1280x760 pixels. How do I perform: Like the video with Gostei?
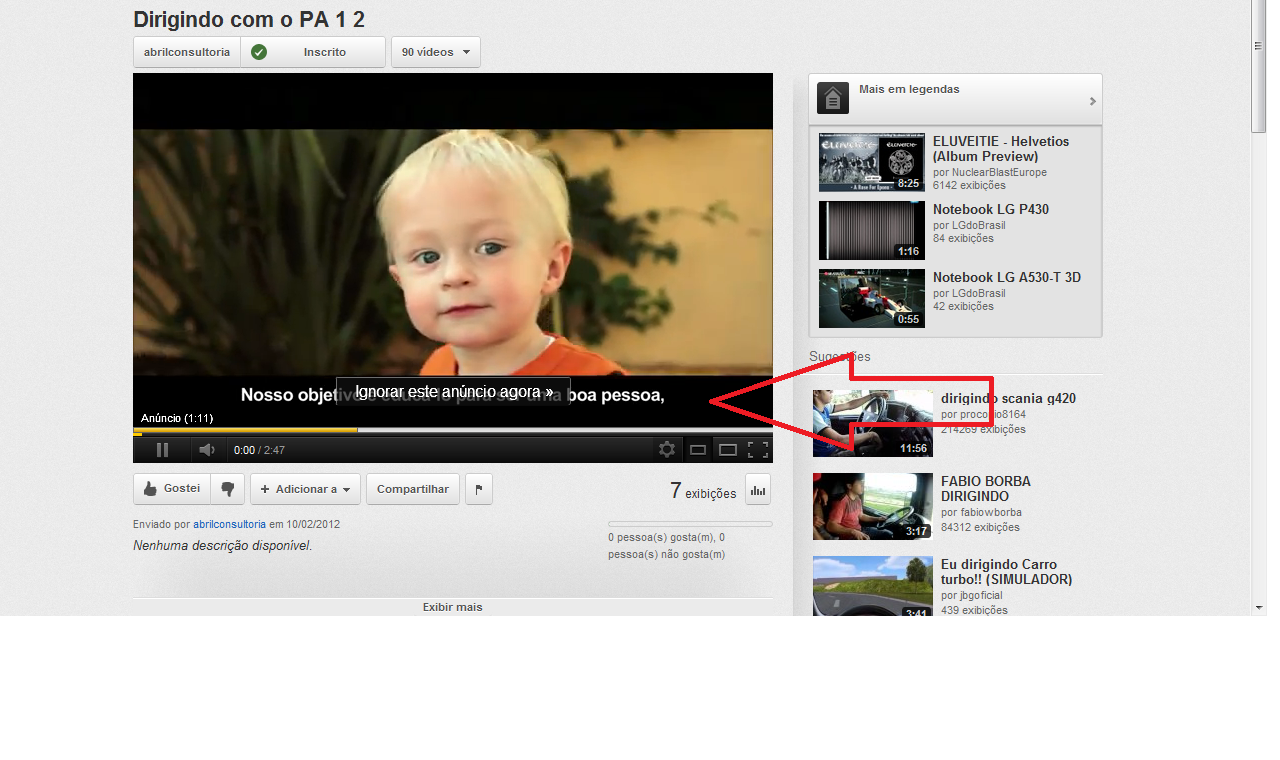click(x=172, y=489)
